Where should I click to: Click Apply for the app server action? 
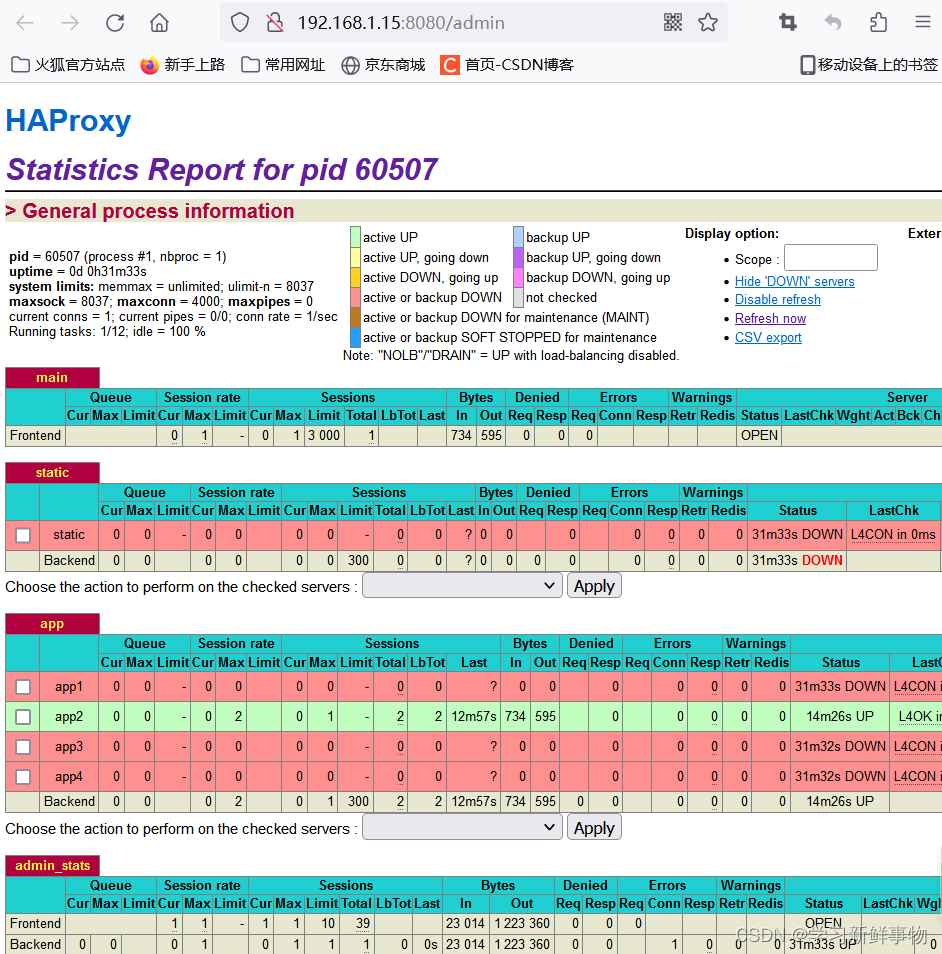click(594, 827)
